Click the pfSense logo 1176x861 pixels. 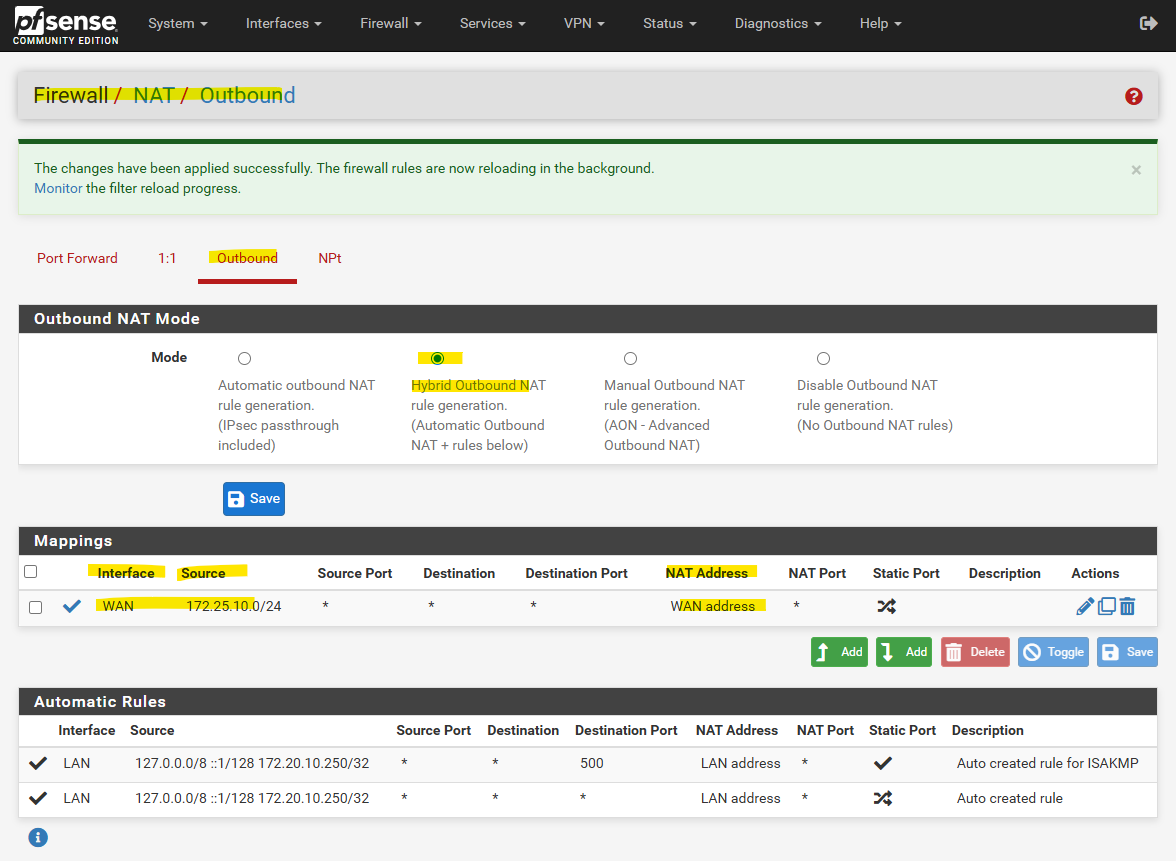[x=66, y=25]
